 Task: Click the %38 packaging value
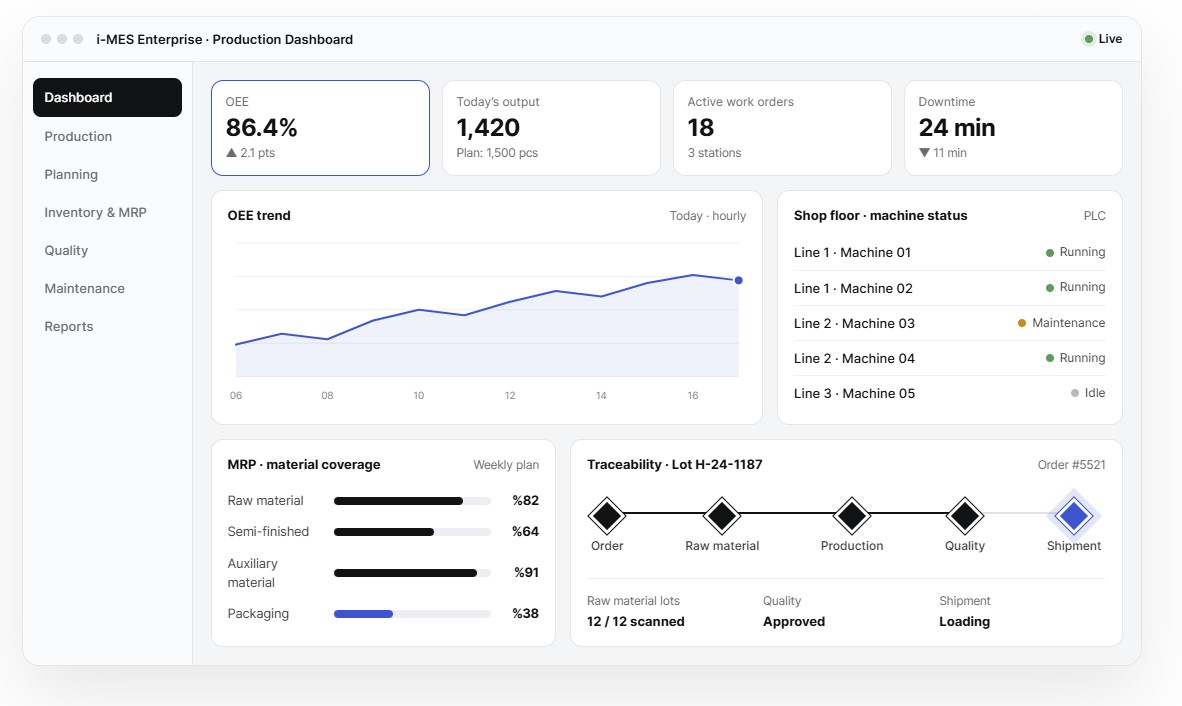pos(525,613)
